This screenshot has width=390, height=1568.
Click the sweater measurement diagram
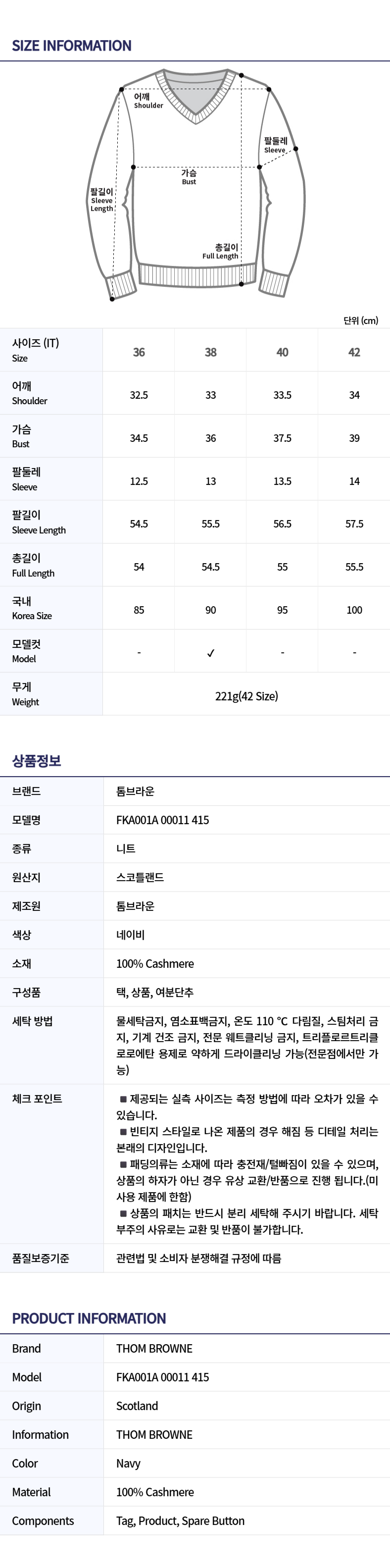pos(196,185)
